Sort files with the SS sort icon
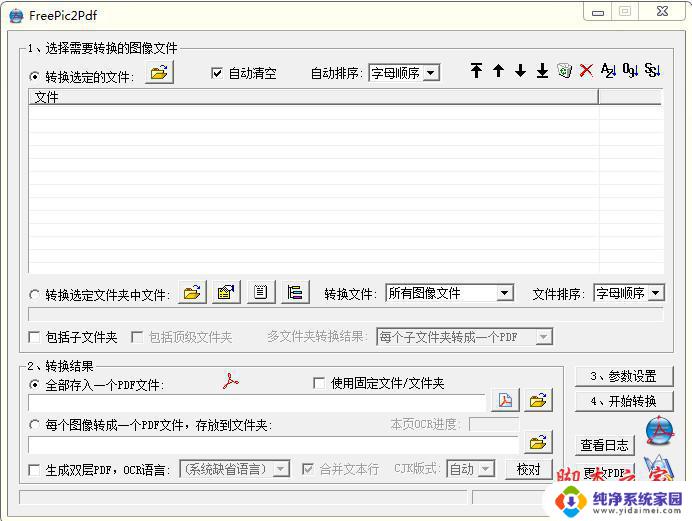 (652, 70)
